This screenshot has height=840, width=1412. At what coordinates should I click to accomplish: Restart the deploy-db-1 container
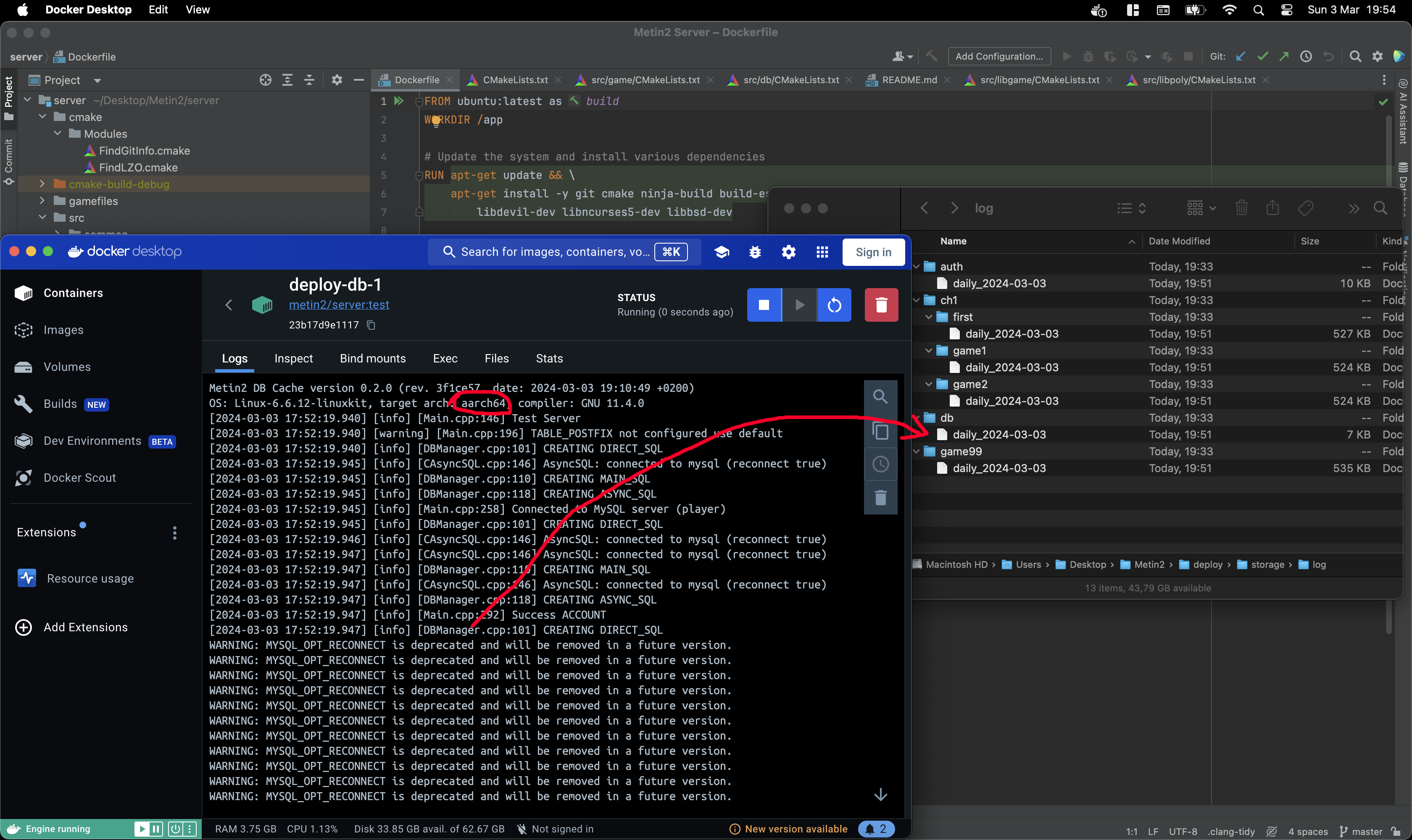click(834, 305)
